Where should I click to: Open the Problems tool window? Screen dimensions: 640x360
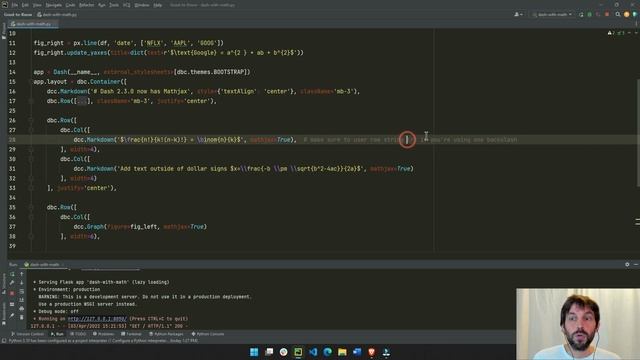[104, 334]
